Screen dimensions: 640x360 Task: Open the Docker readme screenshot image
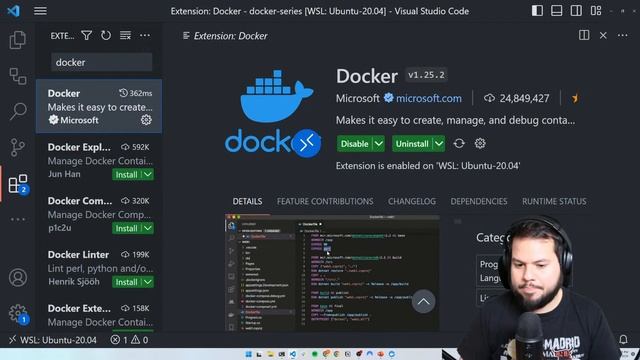click(332, 272)
